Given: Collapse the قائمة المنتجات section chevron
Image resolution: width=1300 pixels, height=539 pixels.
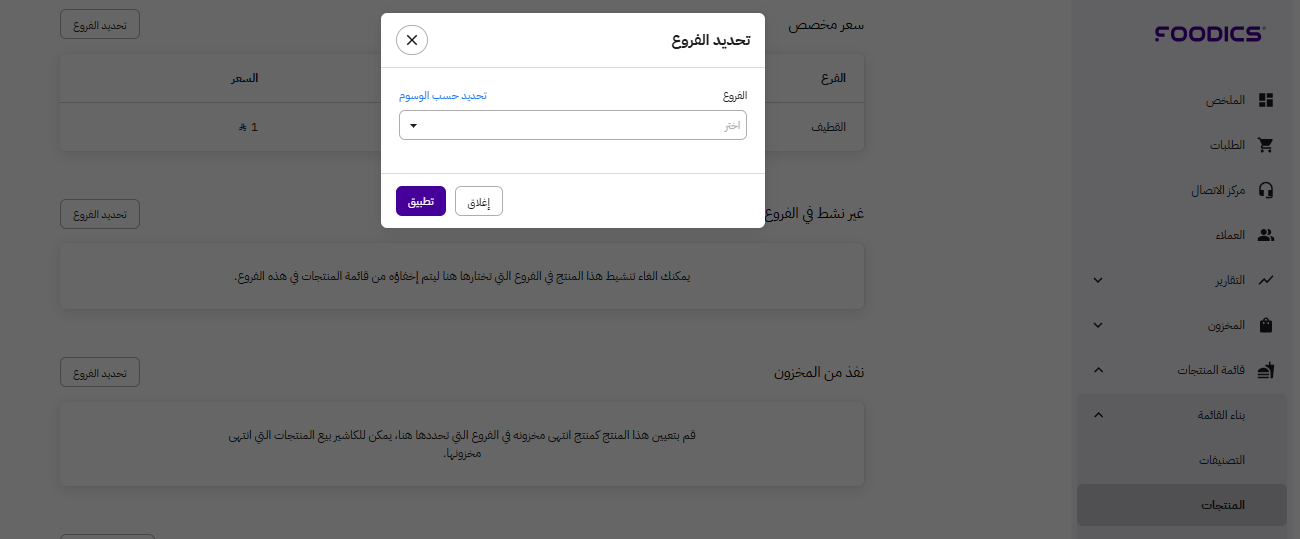Looking at the screenshot, I should (x=1098, y=370).
